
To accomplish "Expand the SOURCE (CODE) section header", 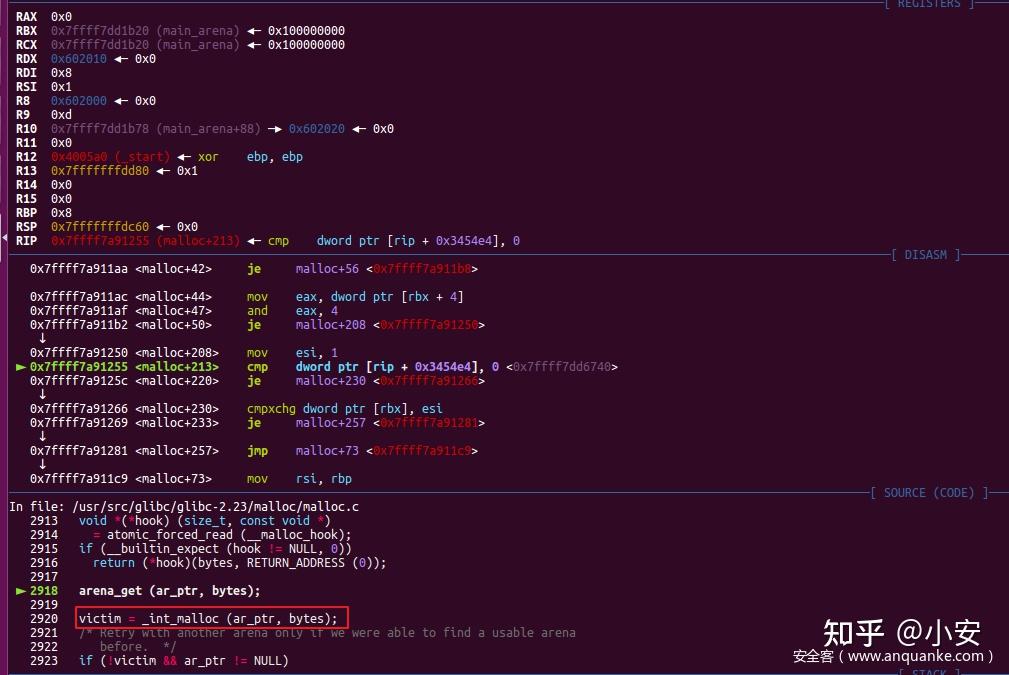I will pyautogui.click(x=928, y=492).
